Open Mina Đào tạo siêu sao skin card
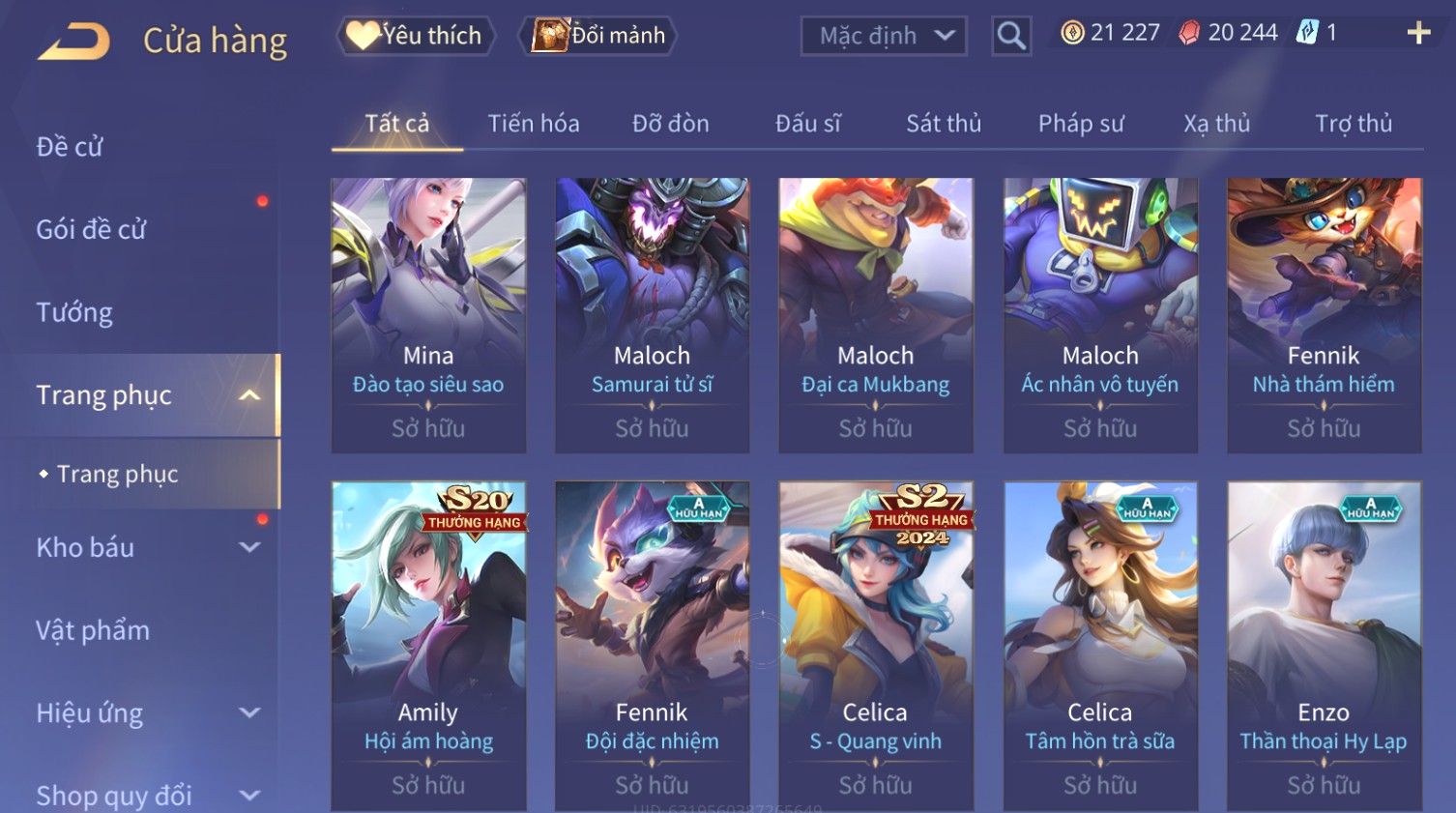Viewport: 1456px width, 813px height. click(428, 315)
